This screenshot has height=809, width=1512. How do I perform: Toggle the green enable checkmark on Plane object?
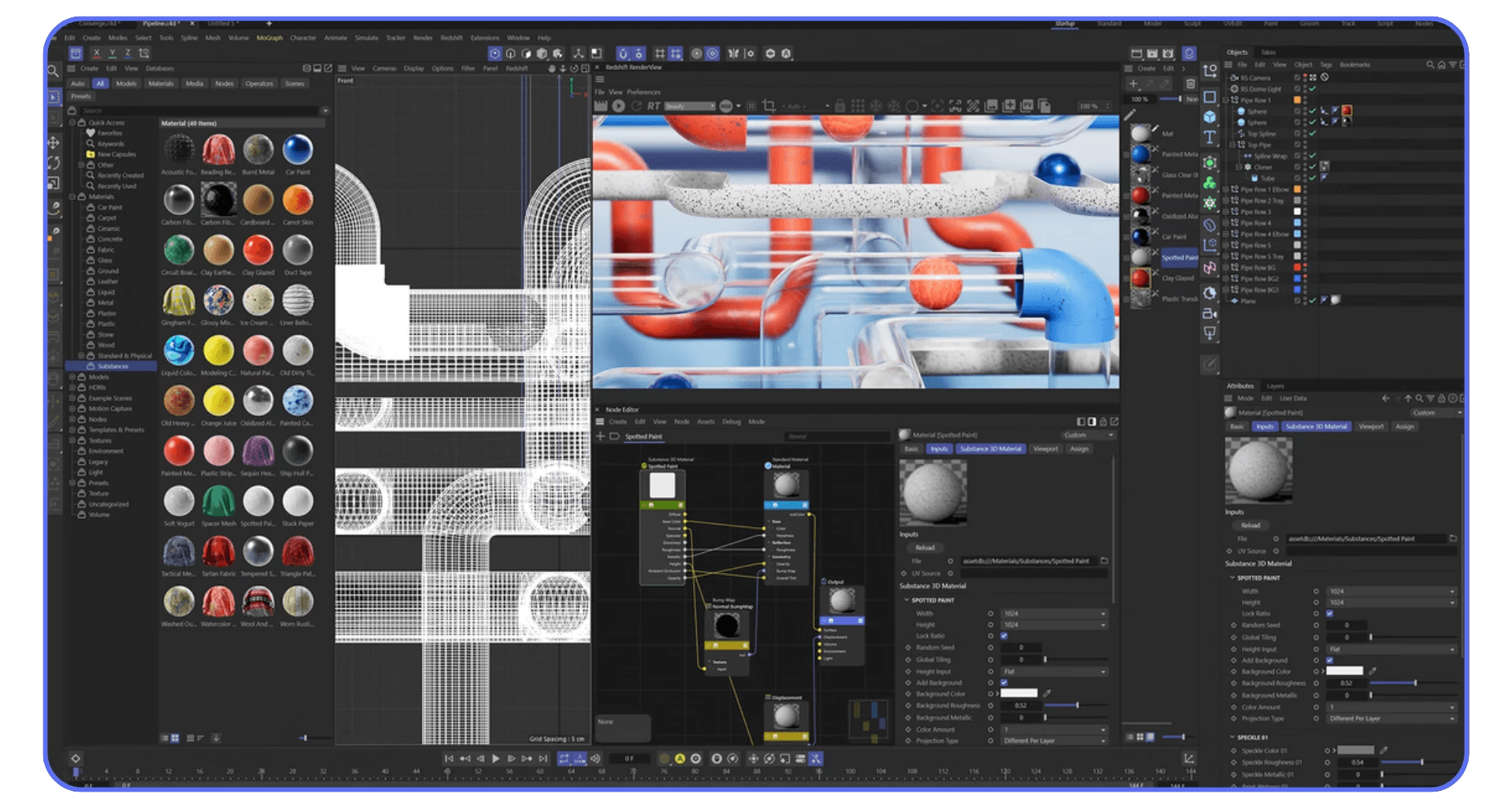coord(1312,302)
